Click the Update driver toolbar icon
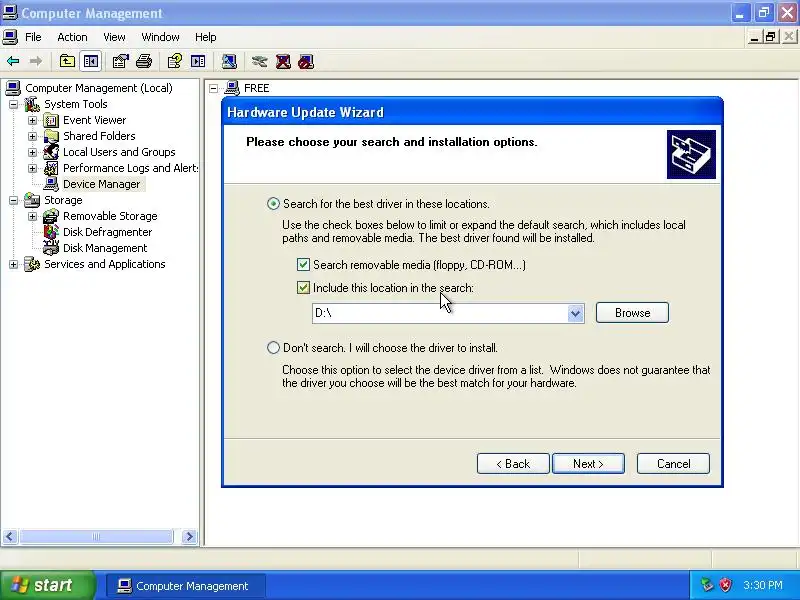 [x=260, y=62]
